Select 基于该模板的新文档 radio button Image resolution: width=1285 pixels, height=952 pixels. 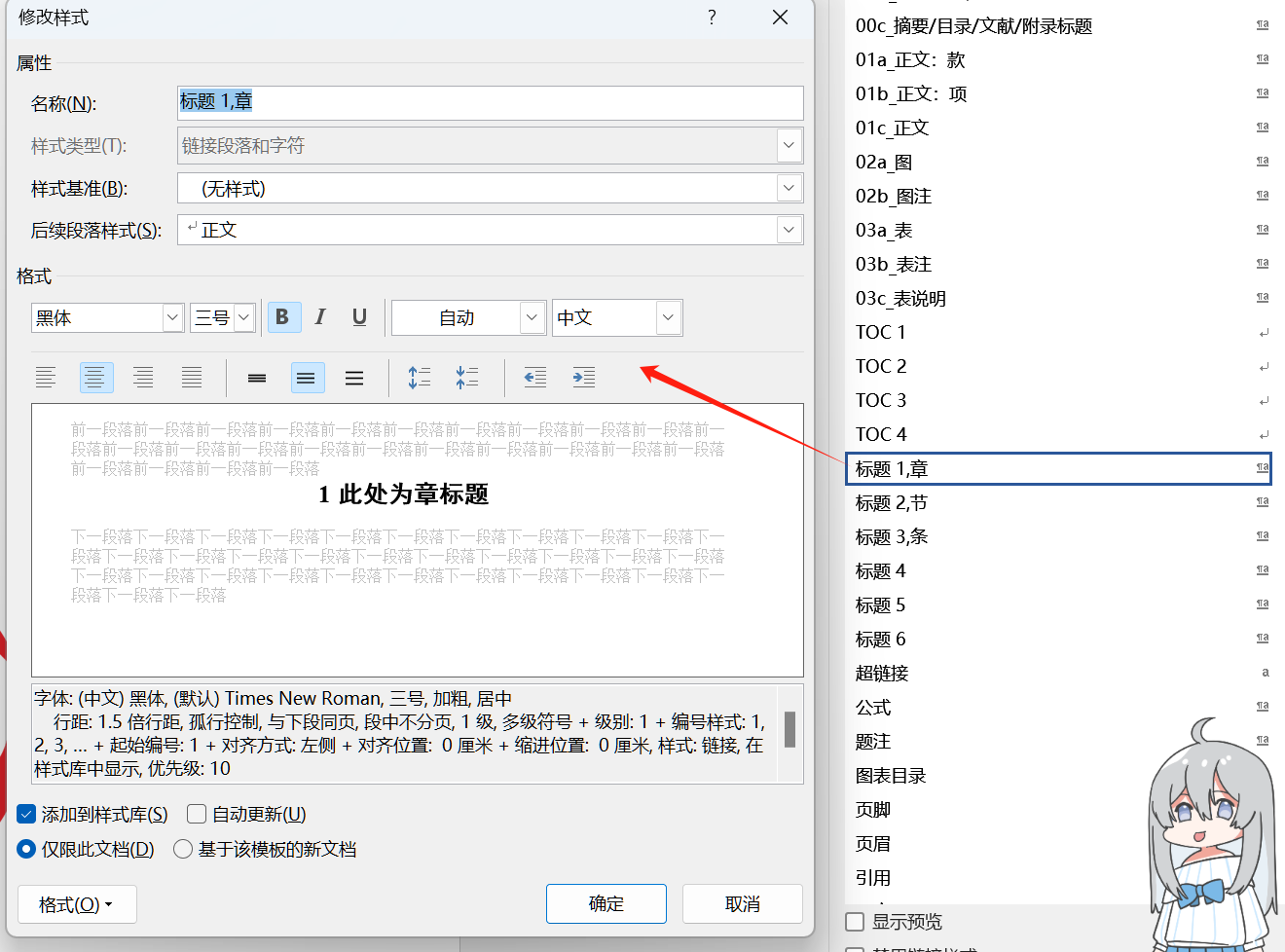click(x=182, y=849)
